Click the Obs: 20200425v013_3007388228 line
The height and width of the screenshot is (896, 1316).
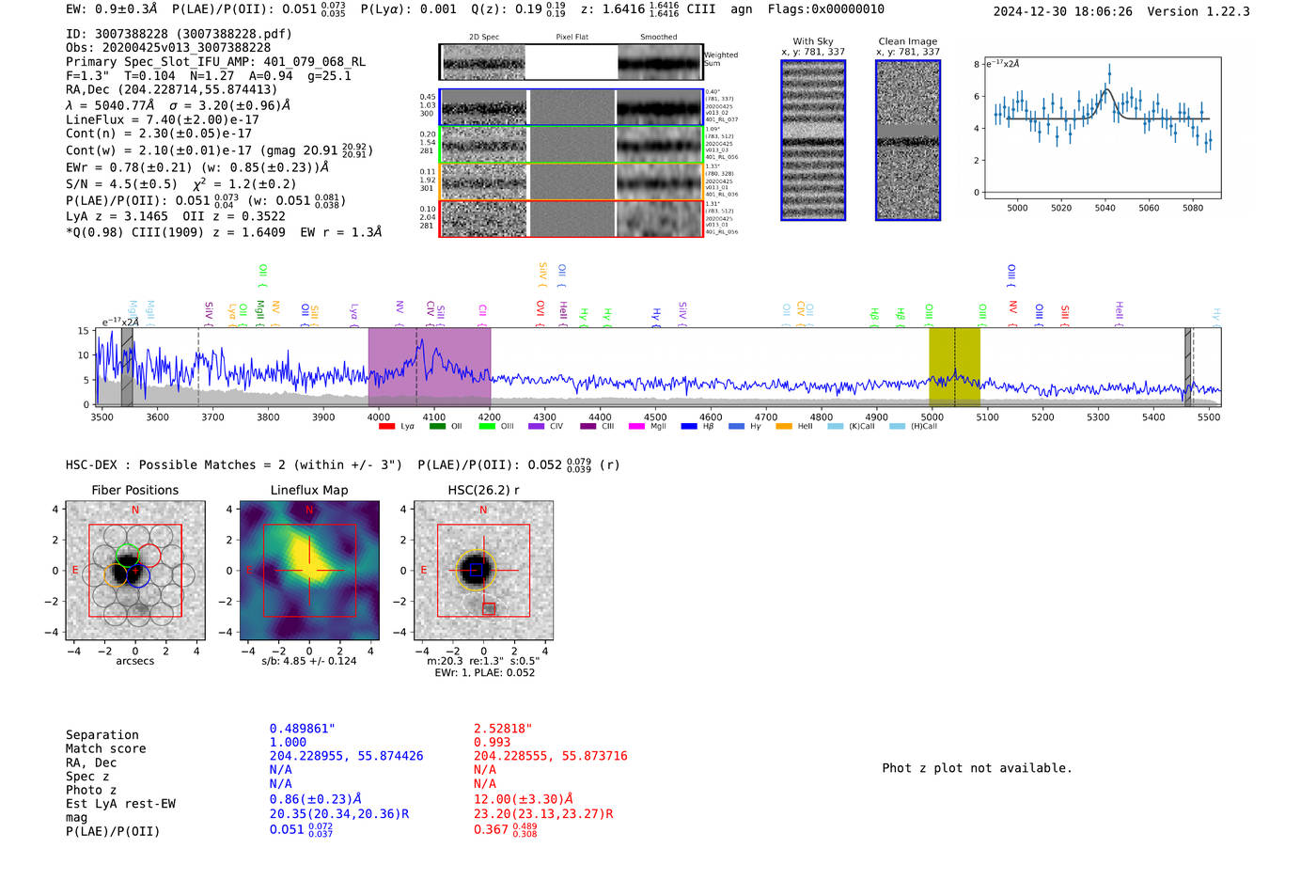coord(168,48)
